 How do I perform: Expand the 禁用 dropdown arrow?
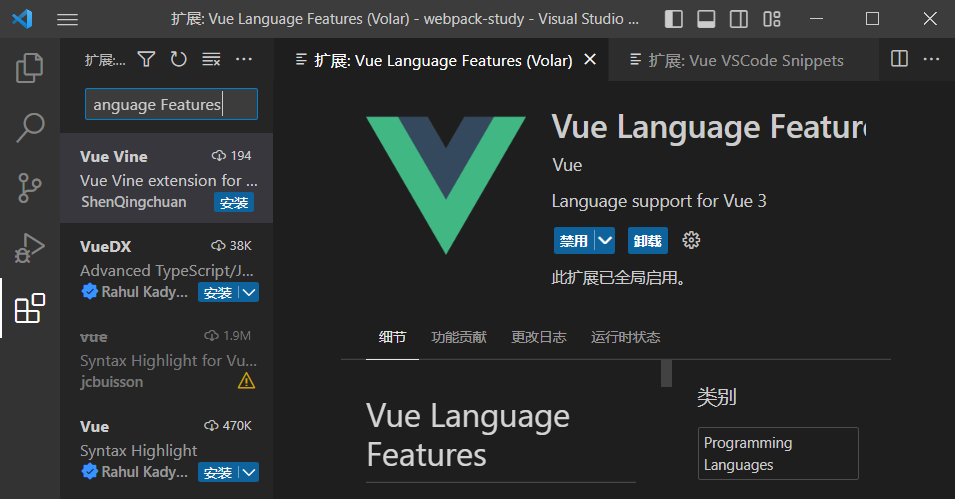(605, 241)
